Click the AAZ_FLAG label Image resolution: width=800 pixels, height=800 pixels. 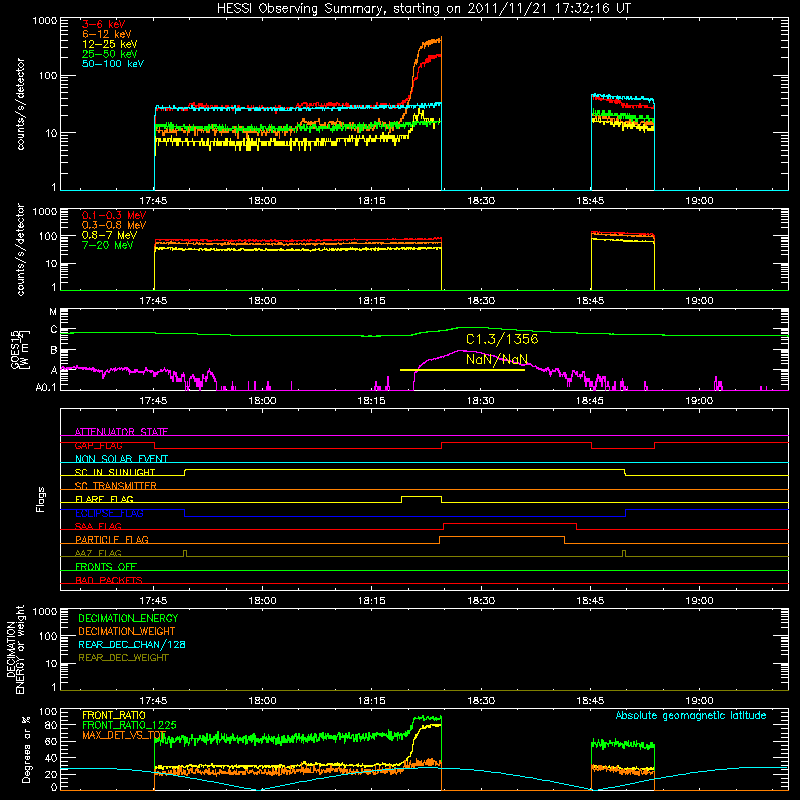98,553
